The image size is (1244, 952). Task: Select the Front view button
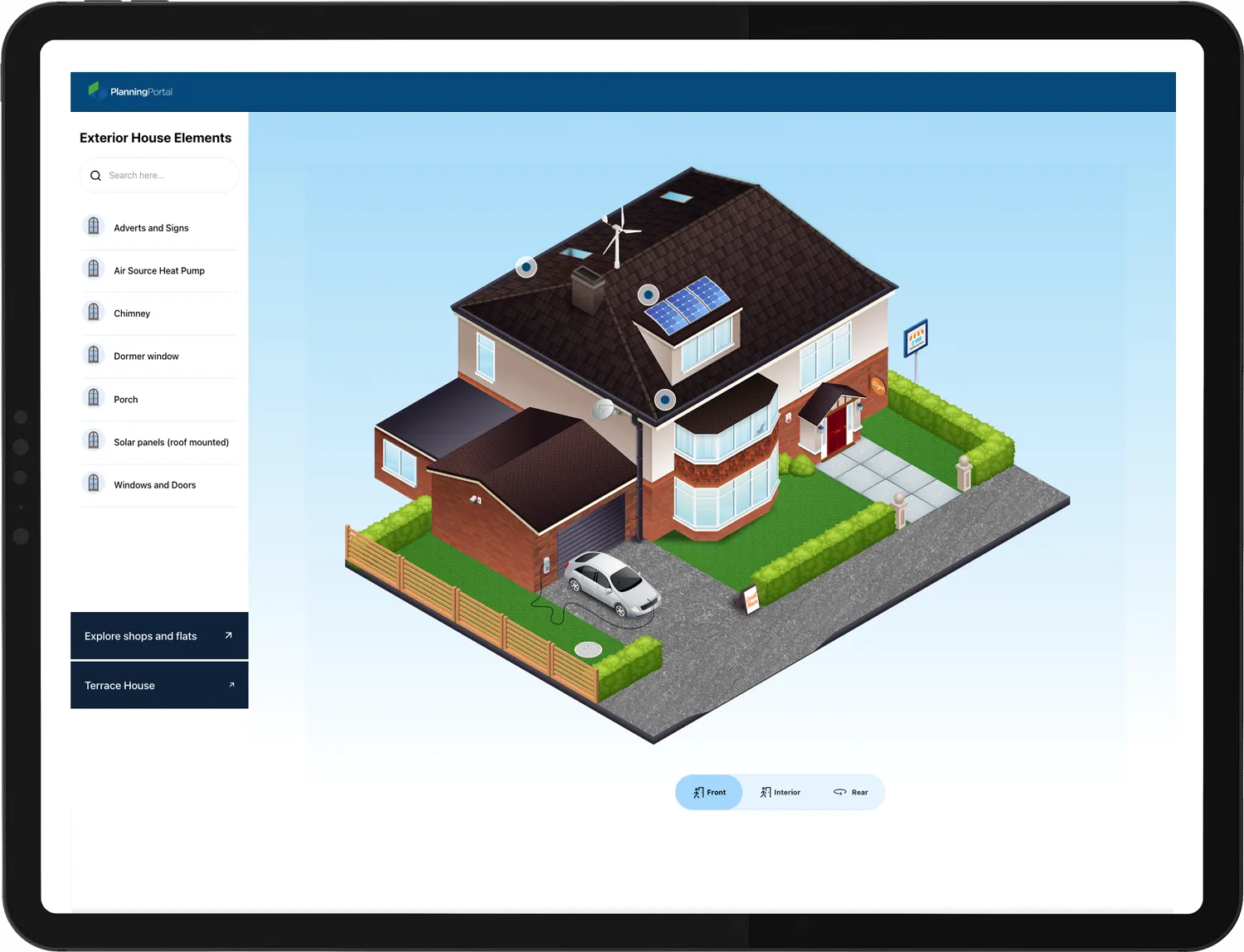[708, 792]
